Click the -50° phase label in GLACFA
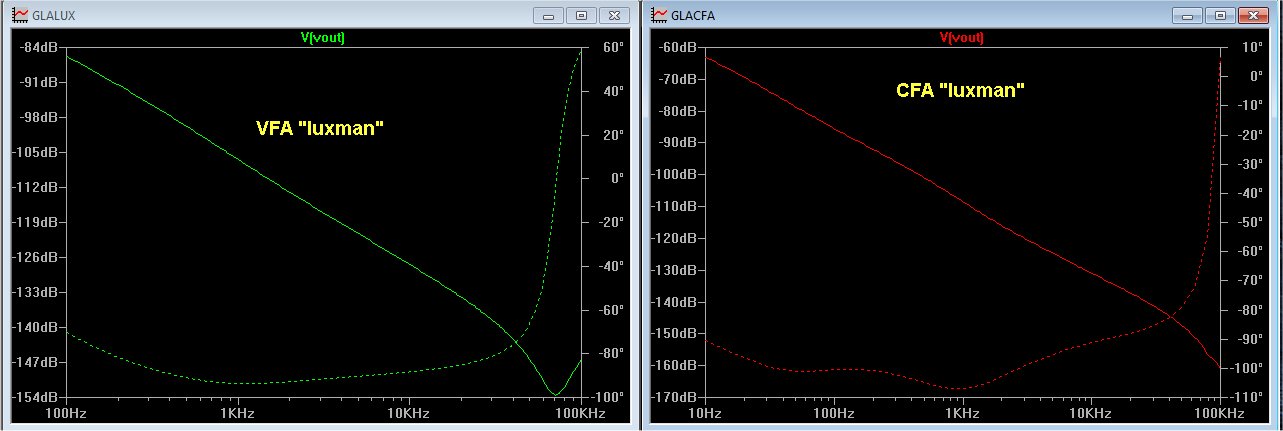This screenshot has width=1283, height=431. (1248, 222)
